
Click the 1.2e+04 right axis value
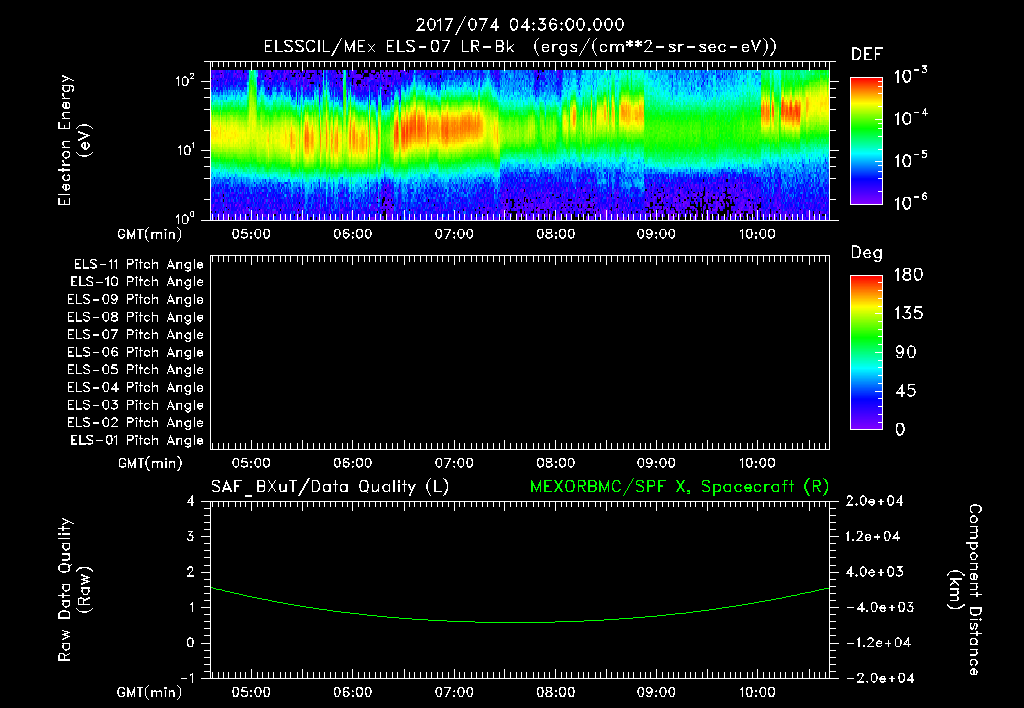tap(874, 536)
